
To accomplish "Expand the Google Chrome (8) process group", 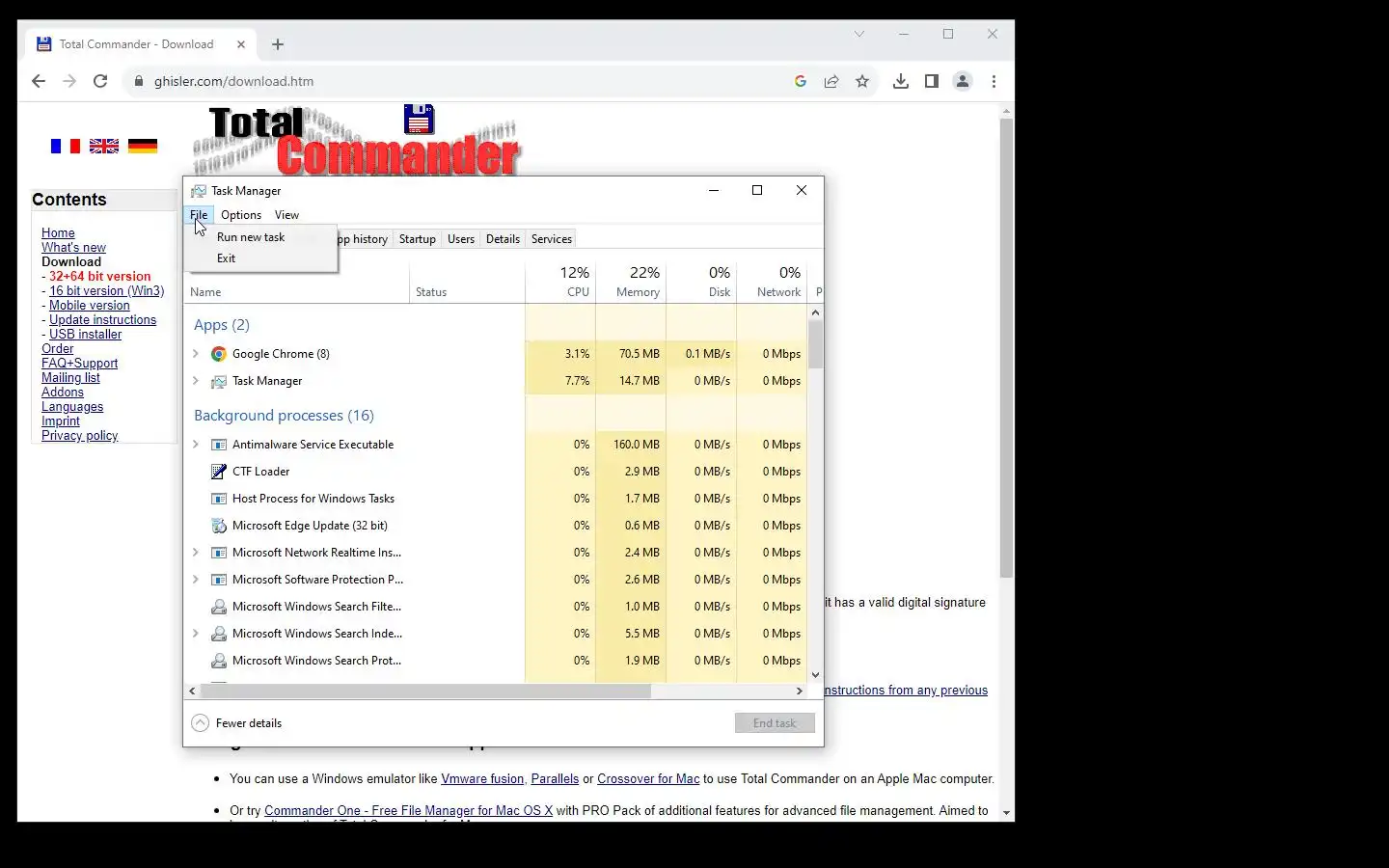I will tap(196, 354).
